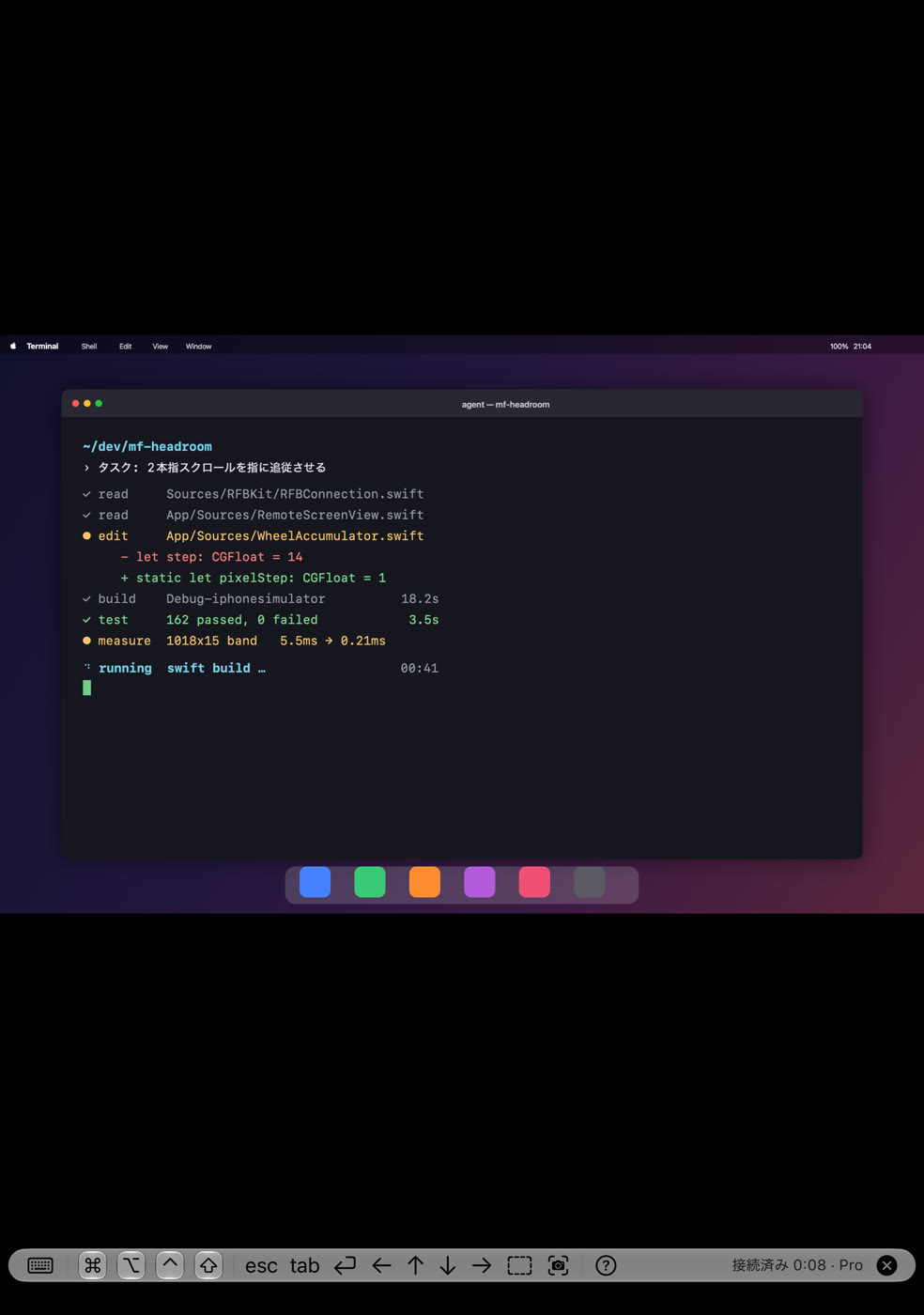The height and width of the screenshot is (1315, 924).
Task: Open the Shell menu
Action: 89,347
